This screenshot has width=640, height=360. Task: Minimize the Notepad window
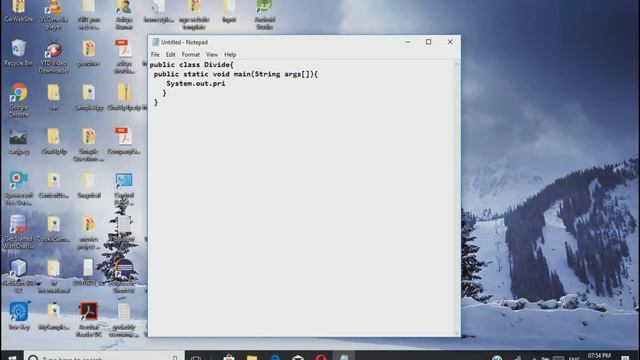pos(407,42)
